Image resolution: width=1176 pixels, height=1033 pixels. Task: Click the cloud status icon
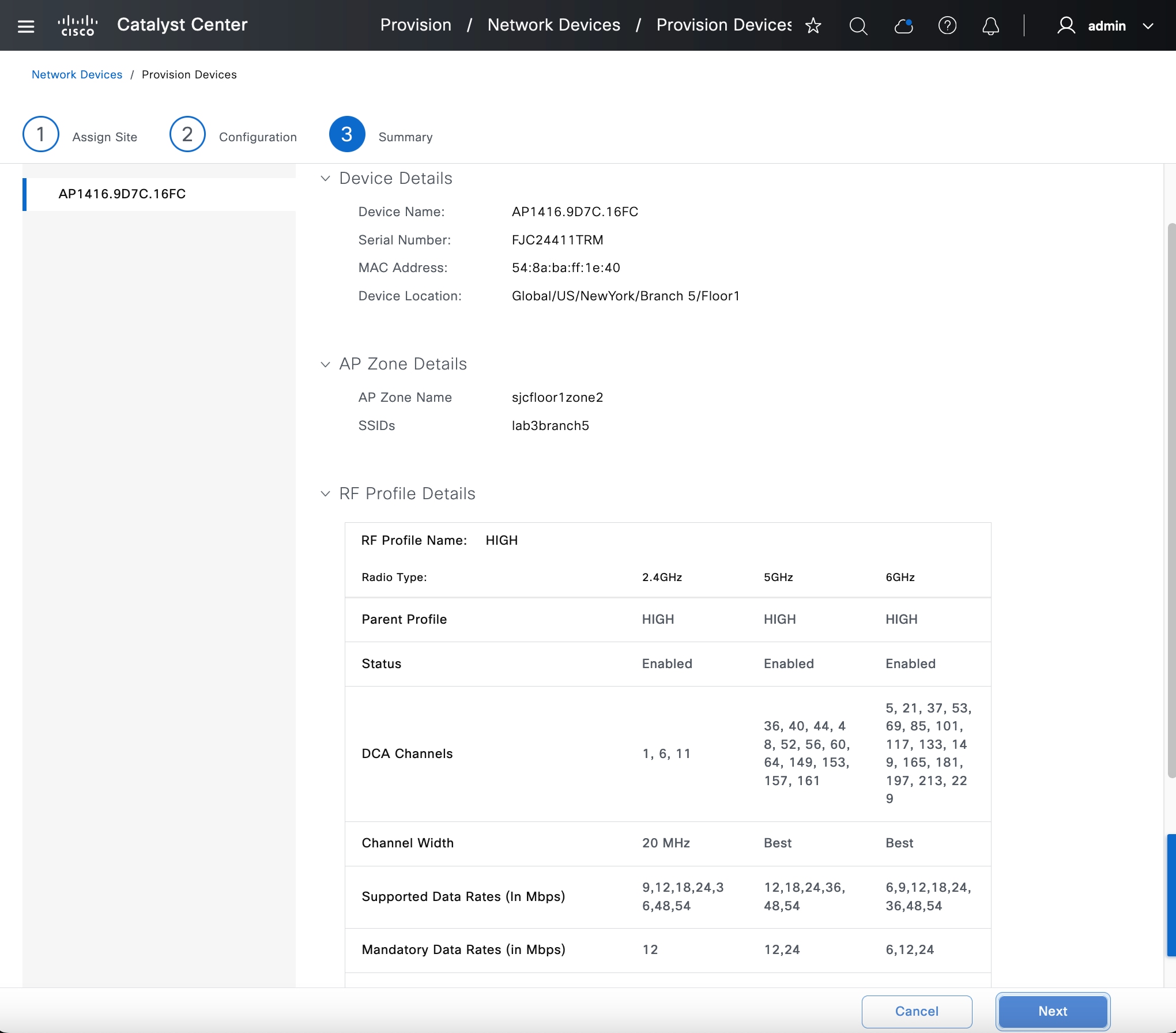pyautogui.click(x=903, y=26)
